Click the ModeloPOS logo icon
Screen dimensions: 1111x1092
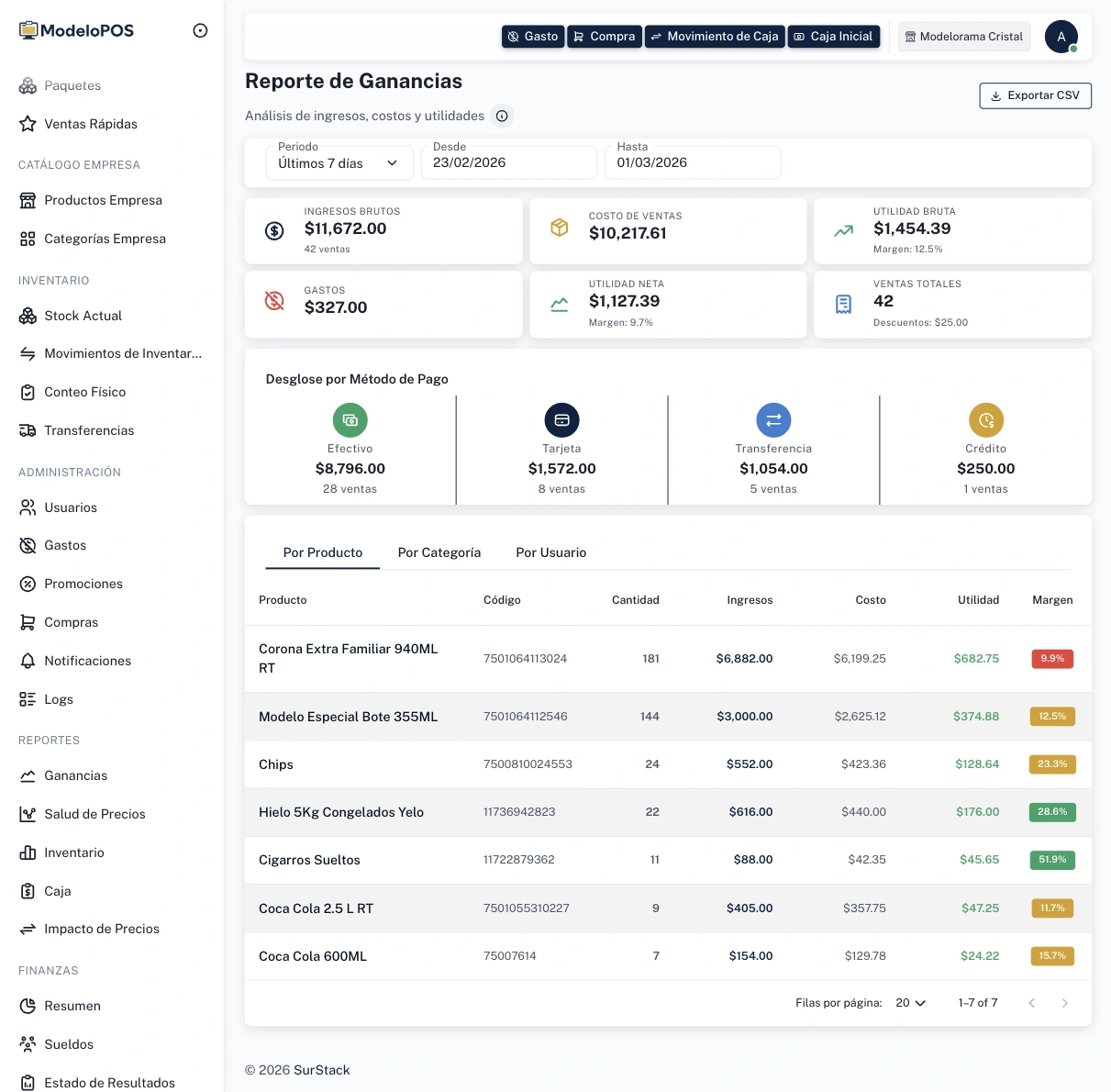[28, 30]
